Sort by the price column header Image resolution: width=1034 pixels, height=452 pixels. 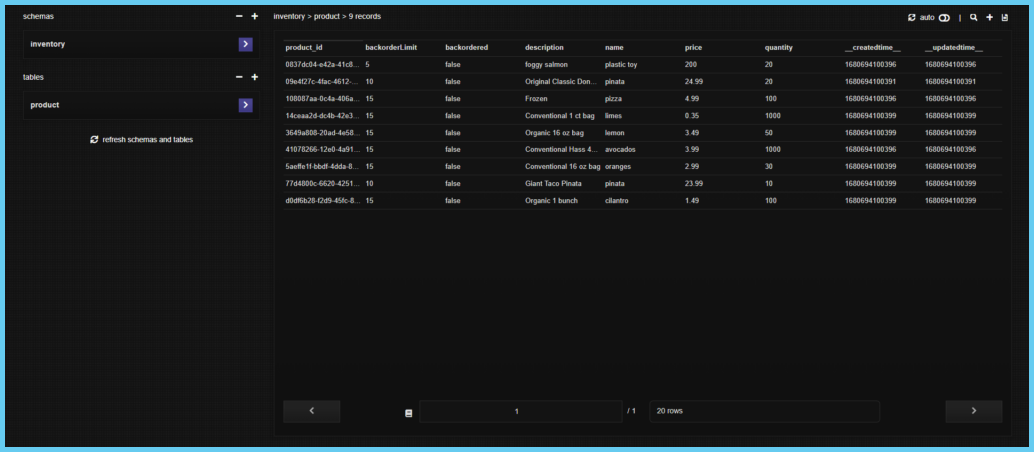pos(693,48)
